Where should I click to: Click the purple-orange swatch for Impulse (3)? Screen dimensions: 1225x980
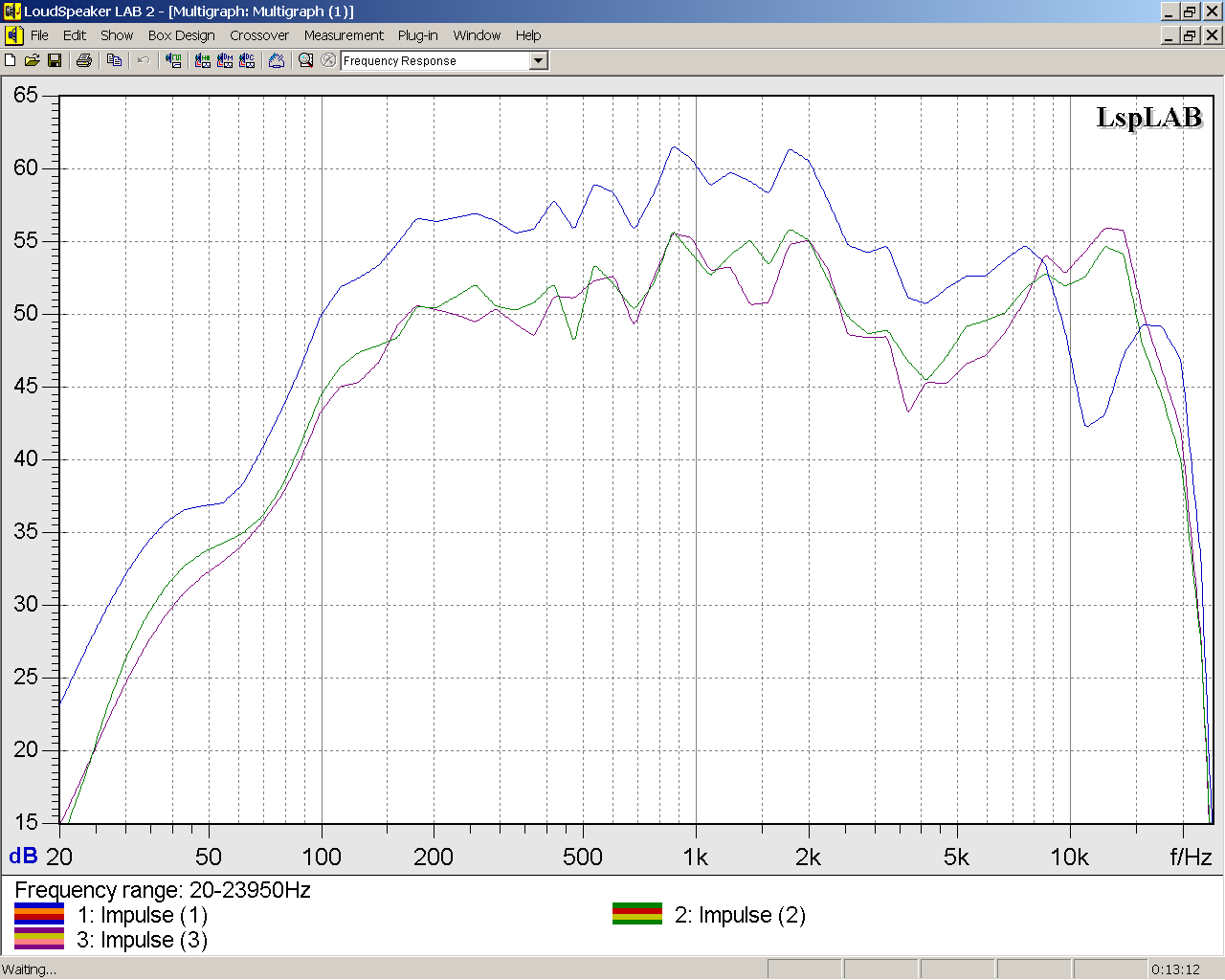[x=39, y=939]
